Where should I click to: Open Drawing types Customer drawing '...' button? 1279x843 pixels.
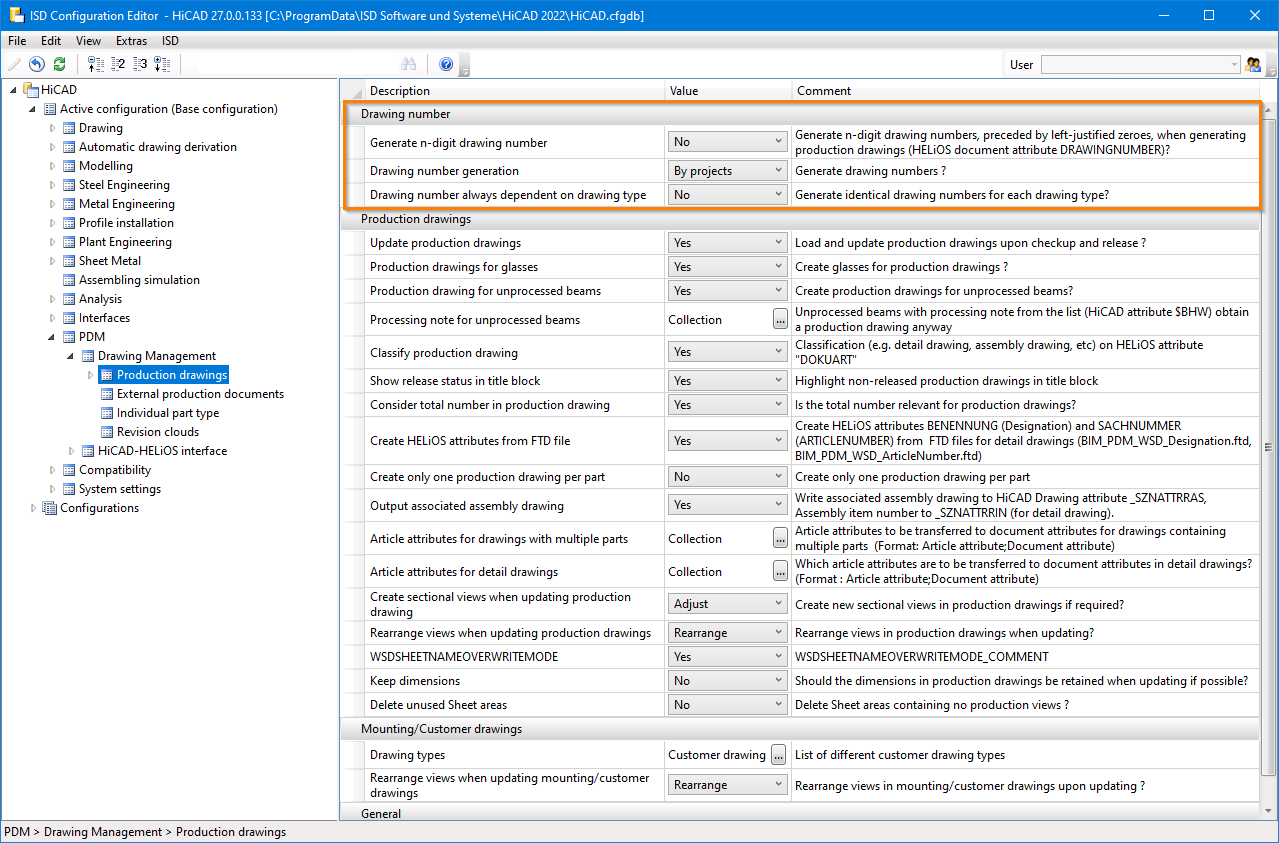pos(780,755)
